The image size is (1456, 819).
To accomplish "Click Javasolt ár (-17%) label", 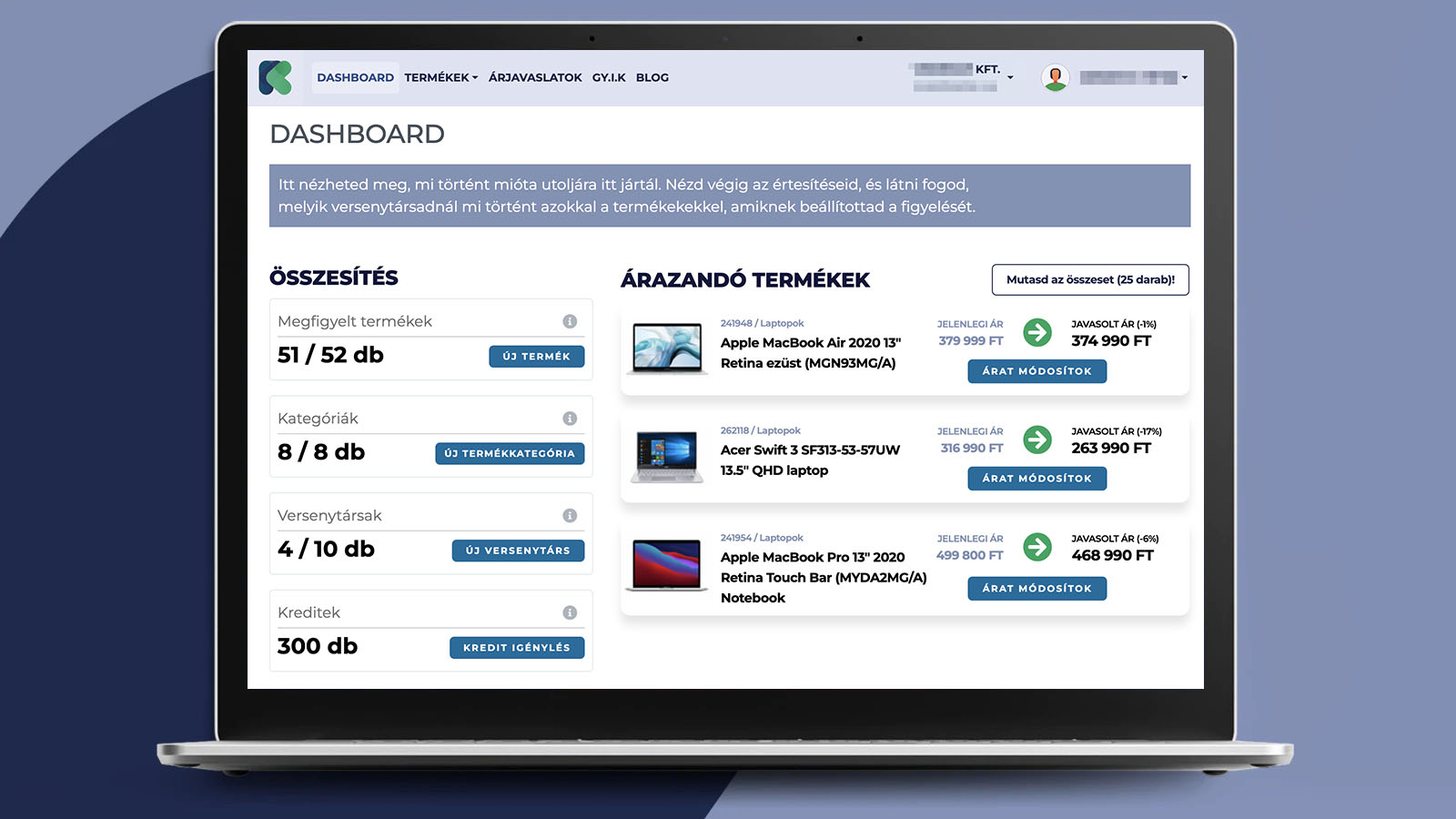I will point(1117,431).
